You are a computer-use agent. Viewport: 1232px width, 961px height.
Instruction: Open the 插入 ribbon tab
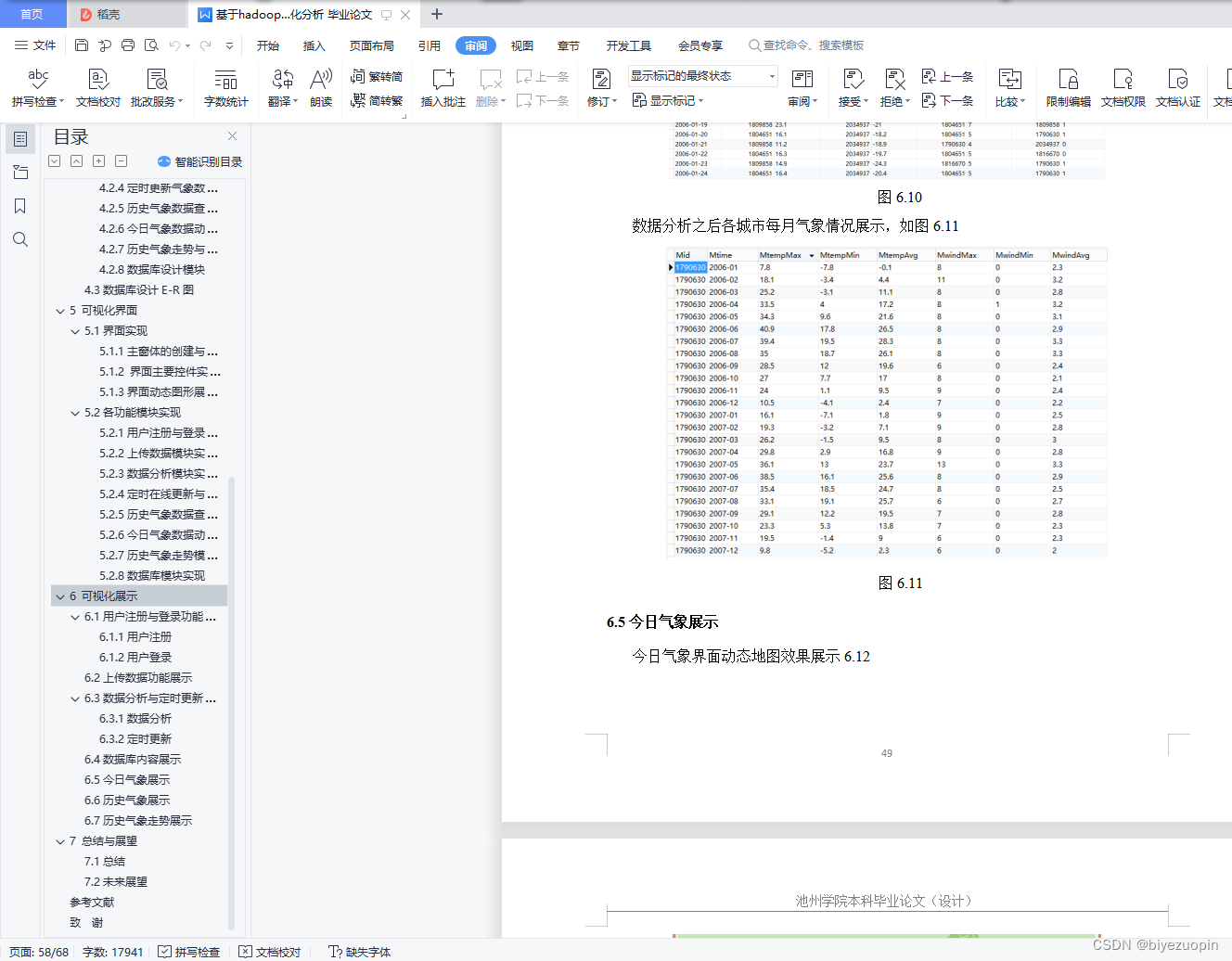pos(314,45)
